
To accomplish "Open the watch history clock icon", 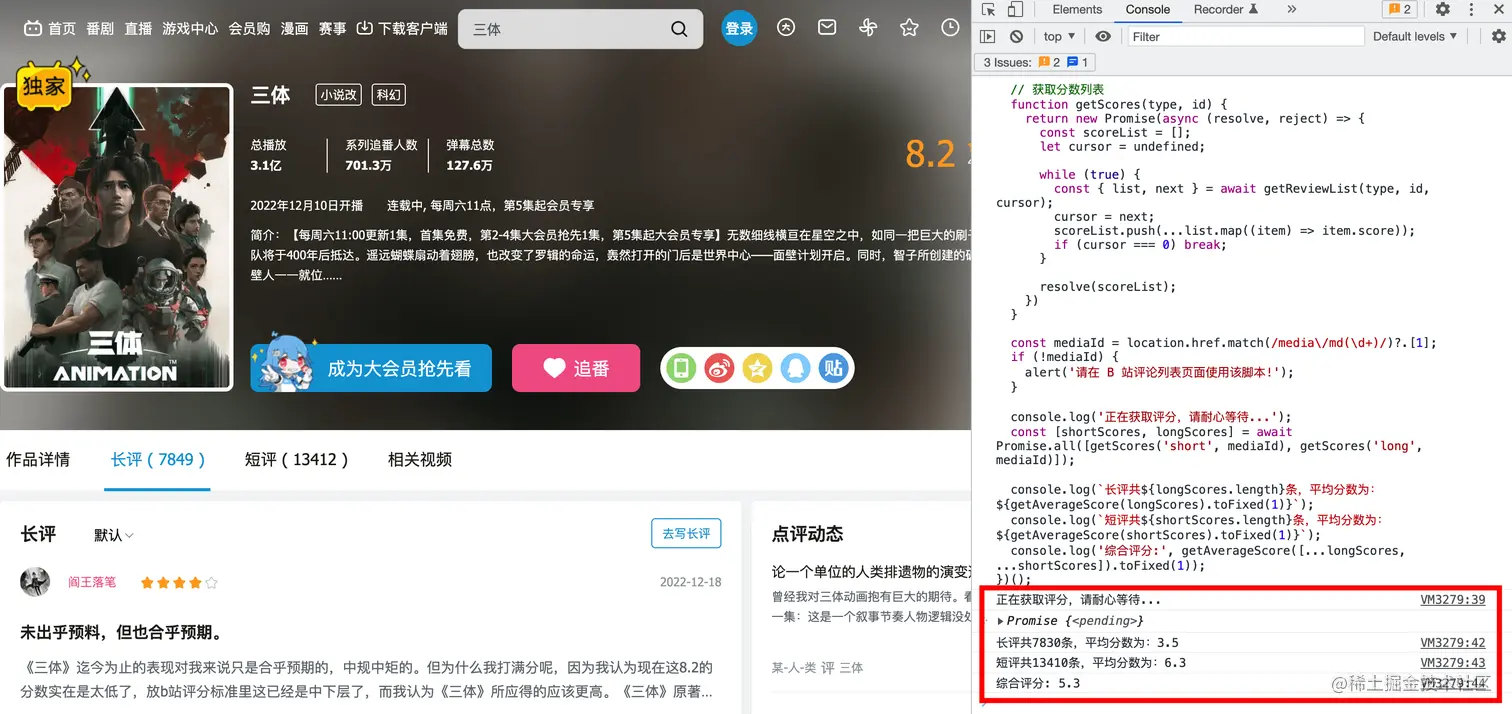I will [950, 28].
